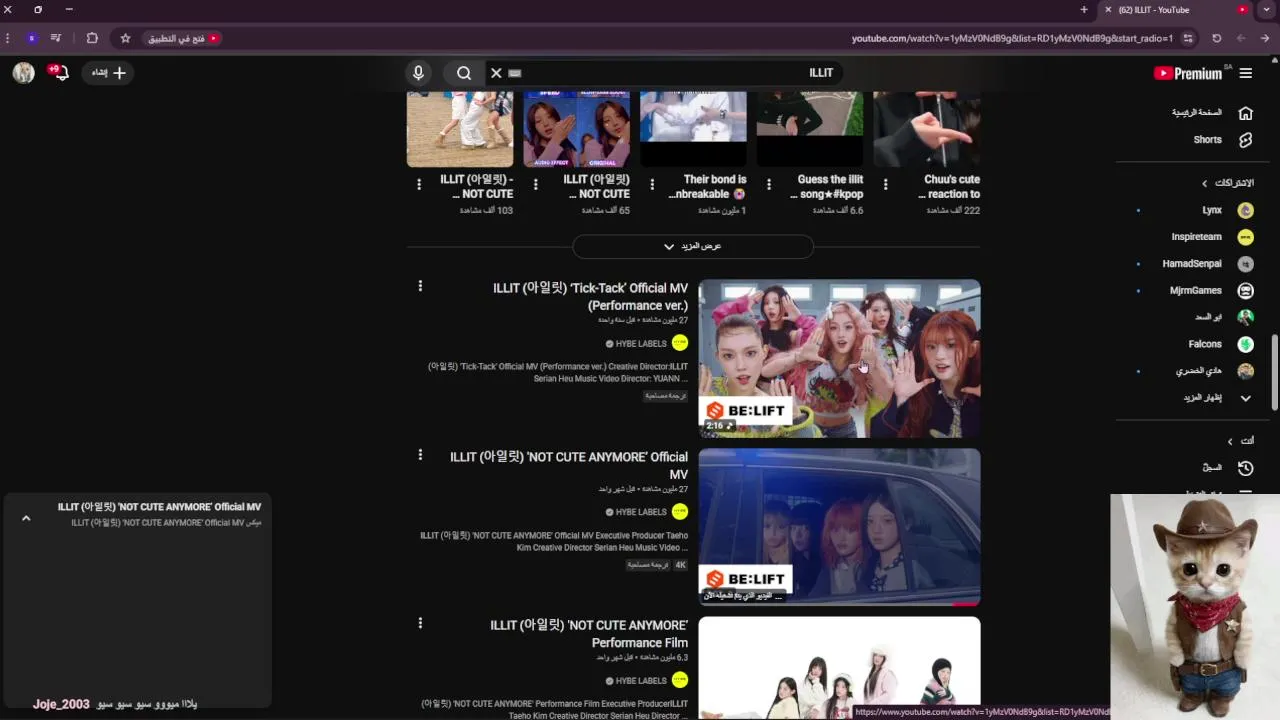Open options for the 103K-views NOT CUTE short

pyautogui.click(x=419, y=184)
